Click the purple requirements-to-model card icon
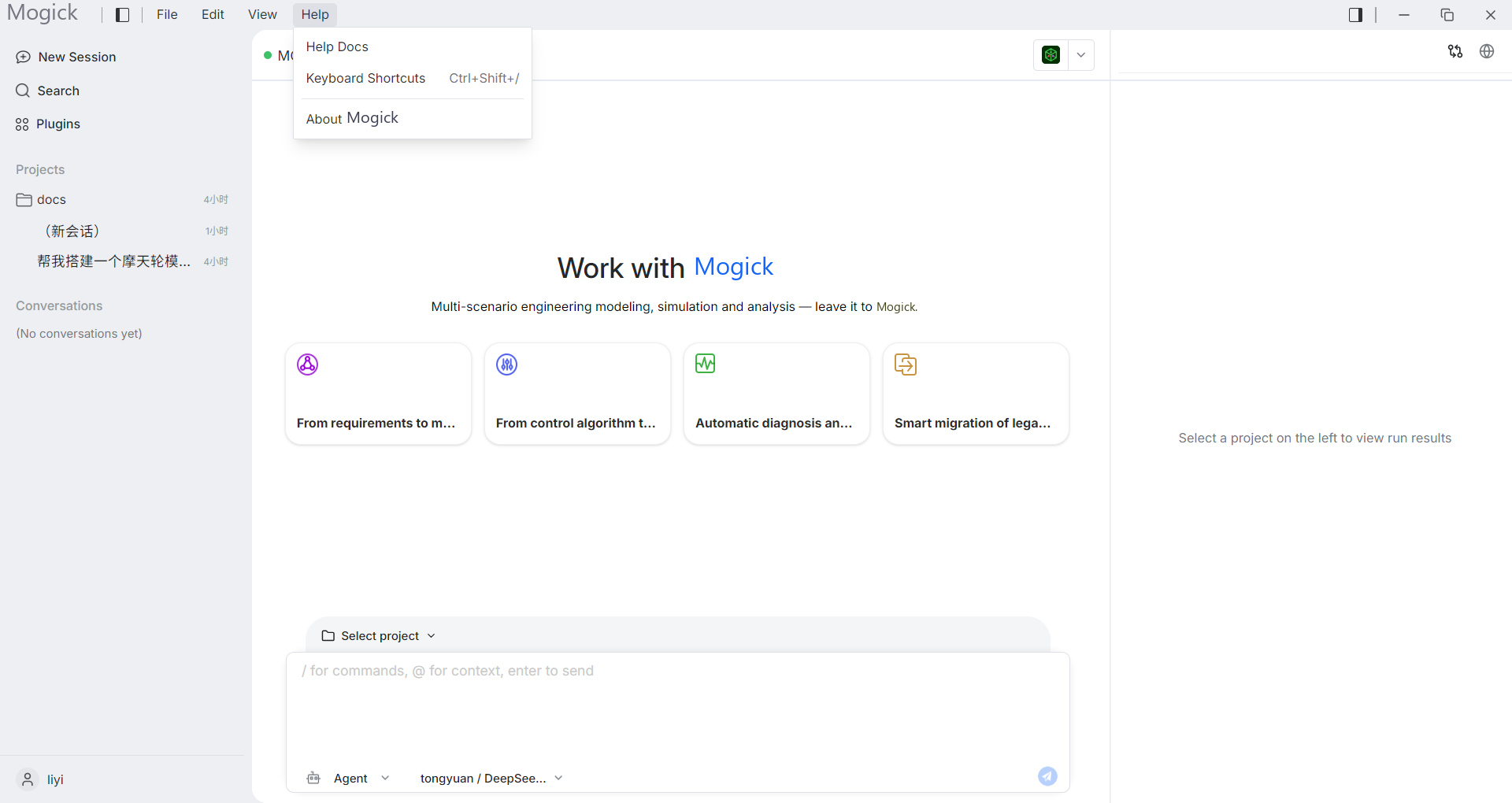Viewport: 1512px width, 803px height. click(307, 364)
